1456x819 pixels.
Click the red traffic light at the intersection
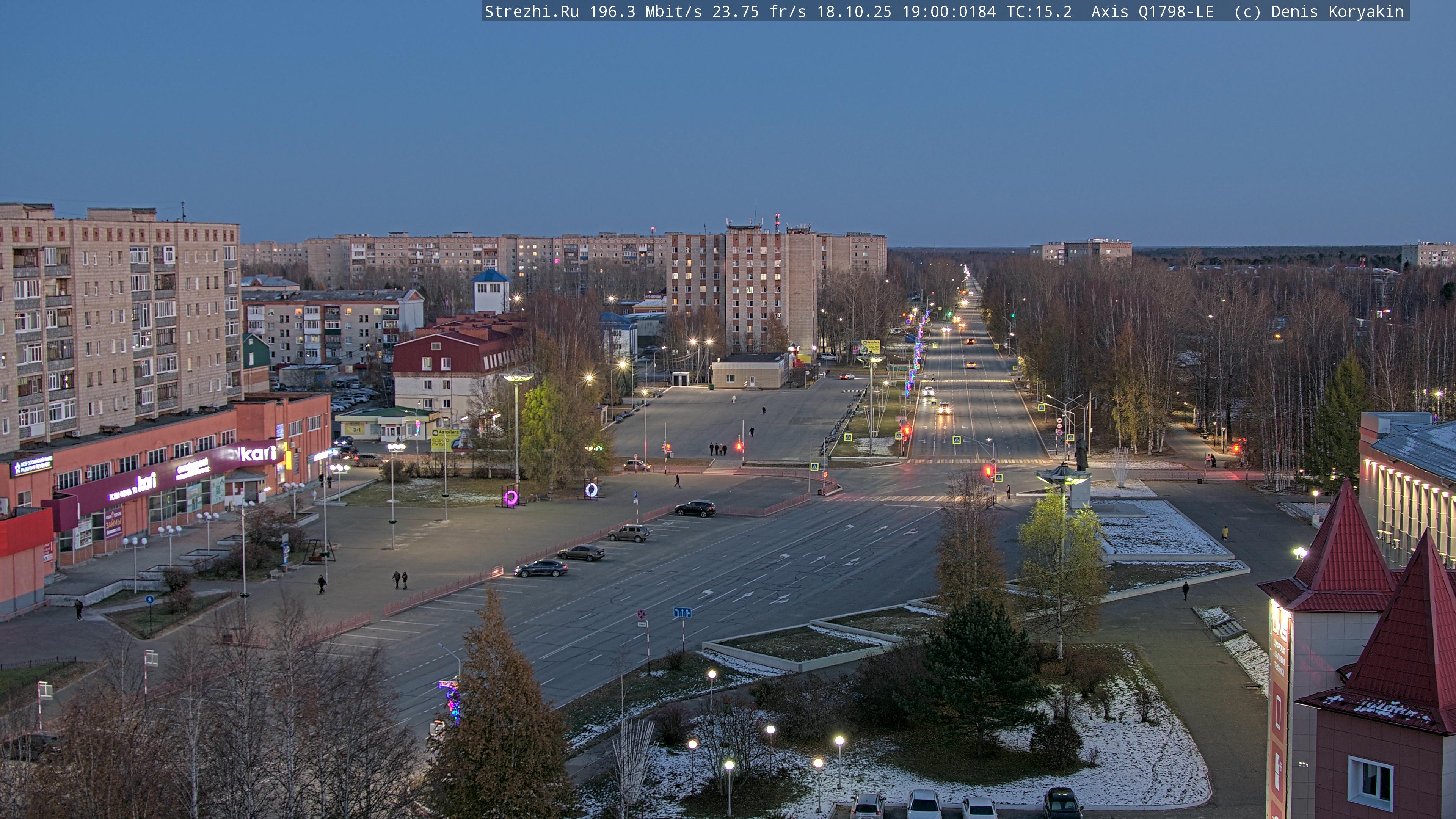988,471
